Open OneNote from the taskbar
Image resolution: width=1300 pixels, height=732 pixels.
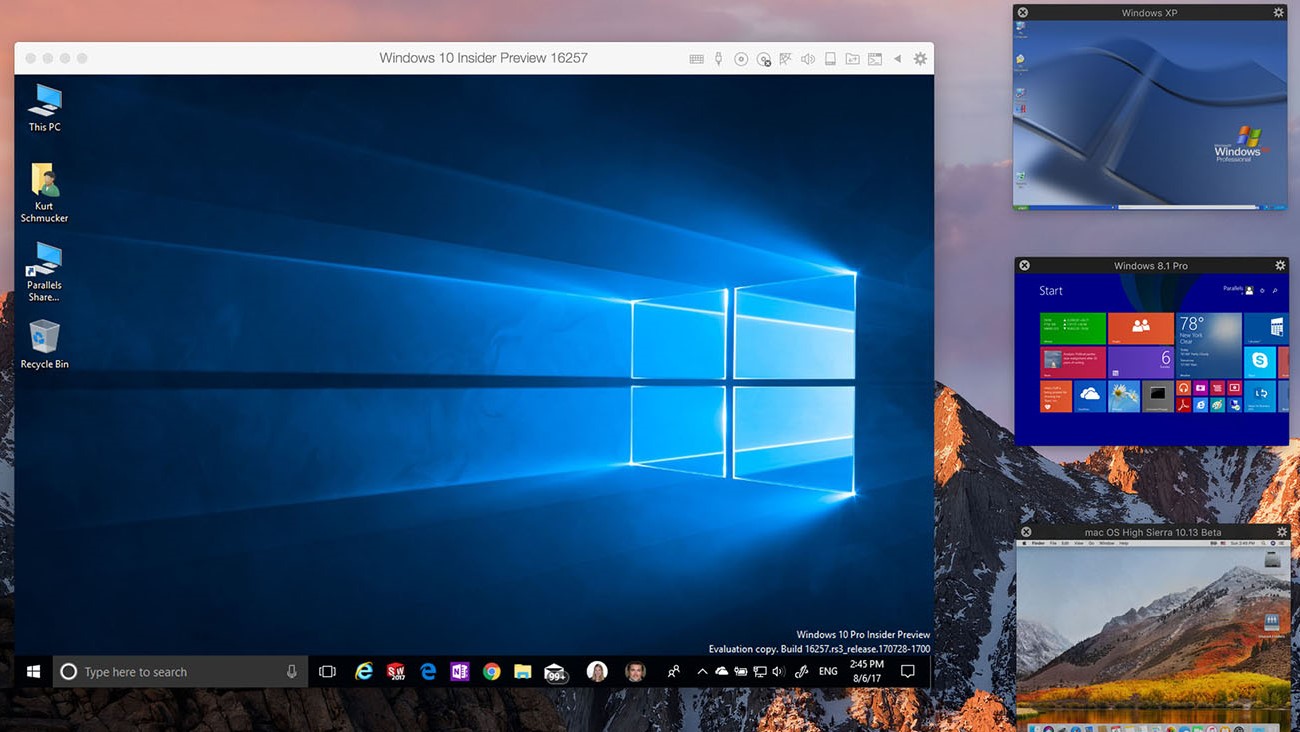click(x=459, y=672)
